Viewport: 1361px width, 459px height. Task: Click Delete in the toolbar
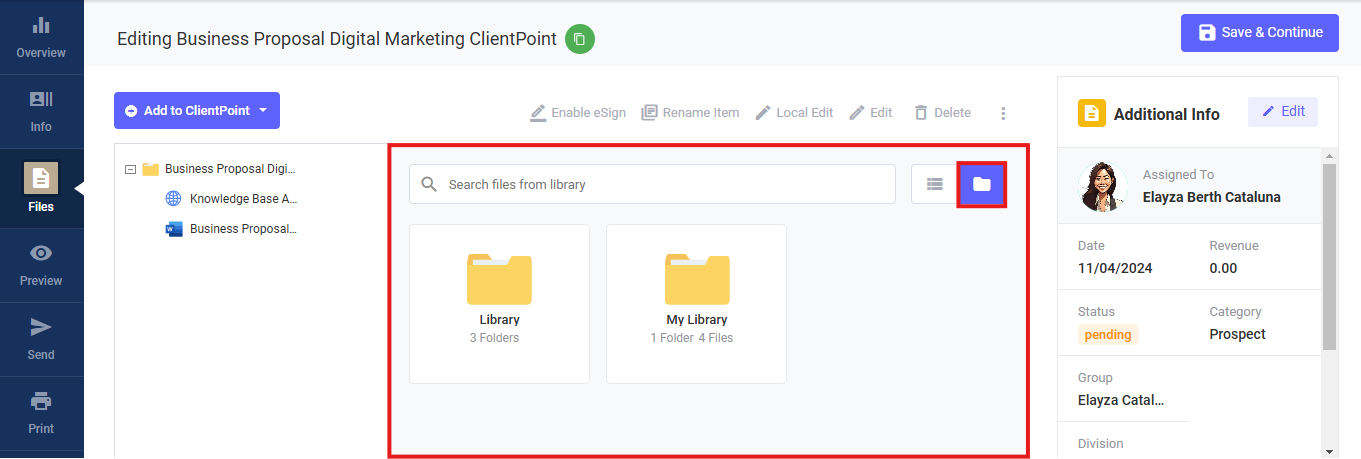click(x=942, y=113)
